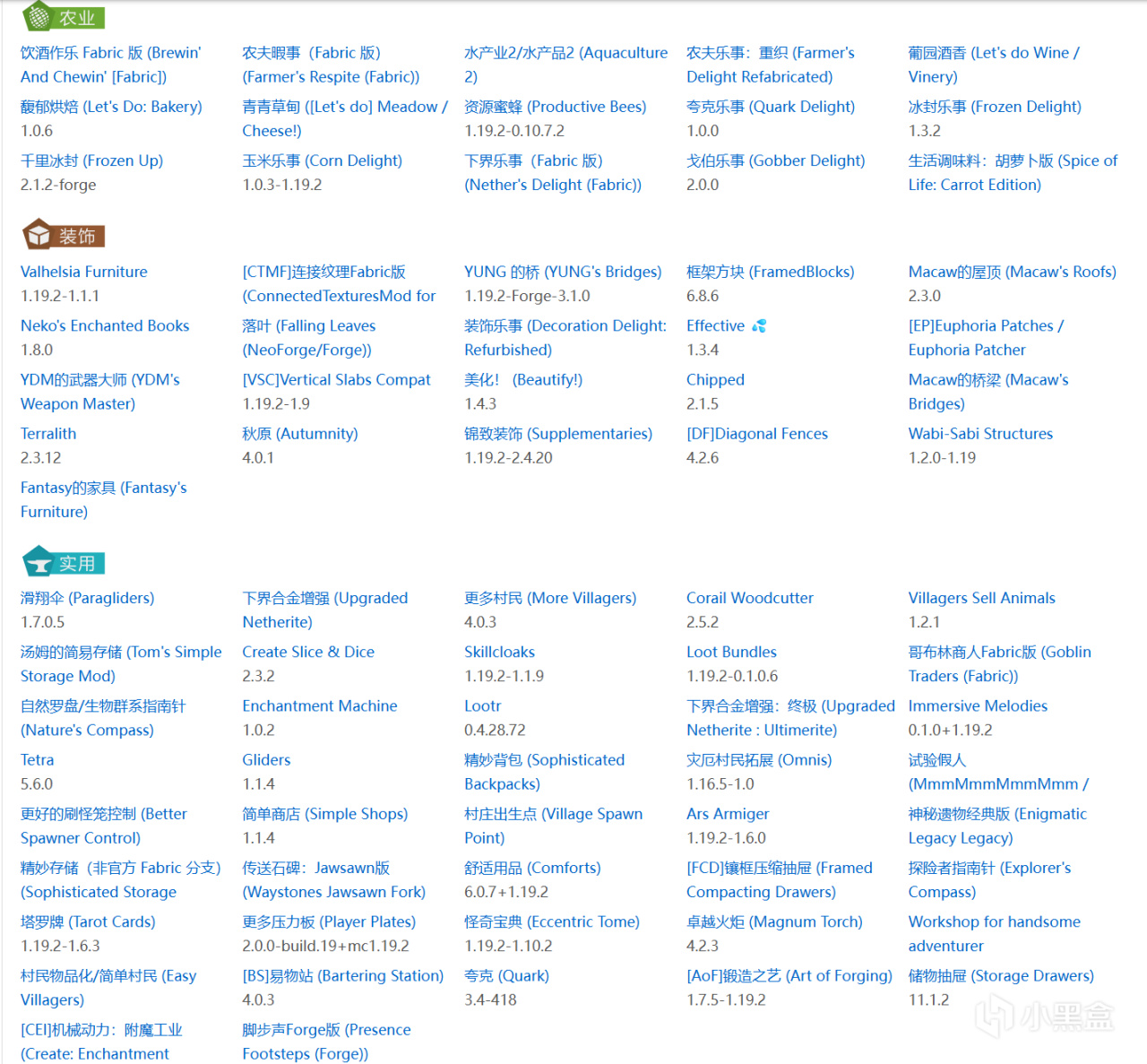Screen dimensions: 1147x1064
Task: Open the Skillcloaks link
Action: [x=499, y=652]
